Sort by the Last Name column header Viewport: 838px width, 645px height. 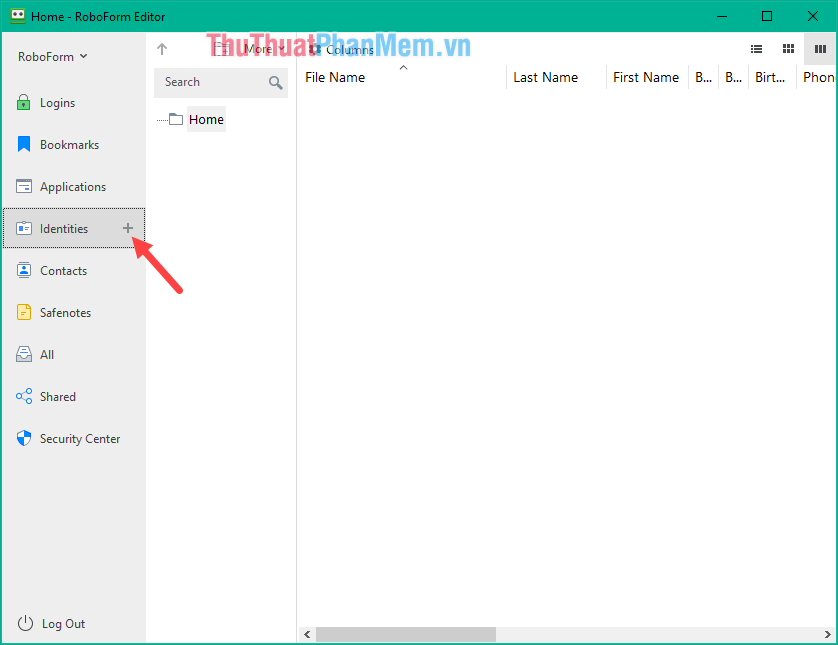tap(546, 77)
